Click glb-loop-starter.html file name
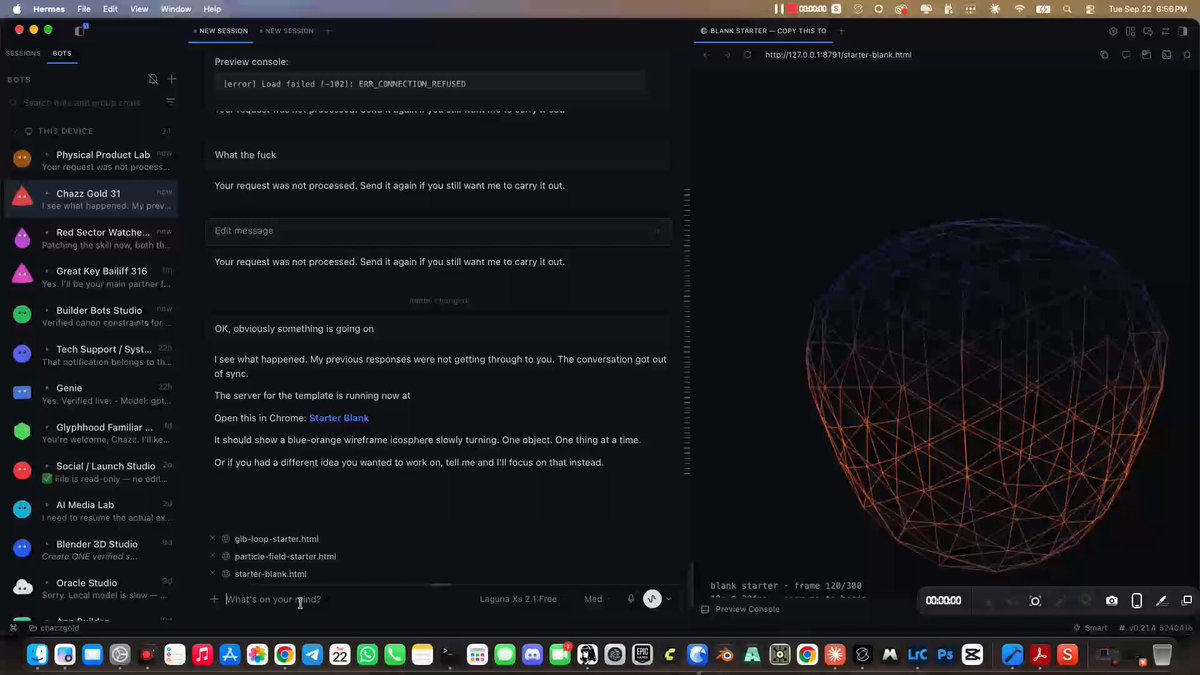Viewport: 1200px width, 675px height. pyautogui.click(x=276, y=539)
